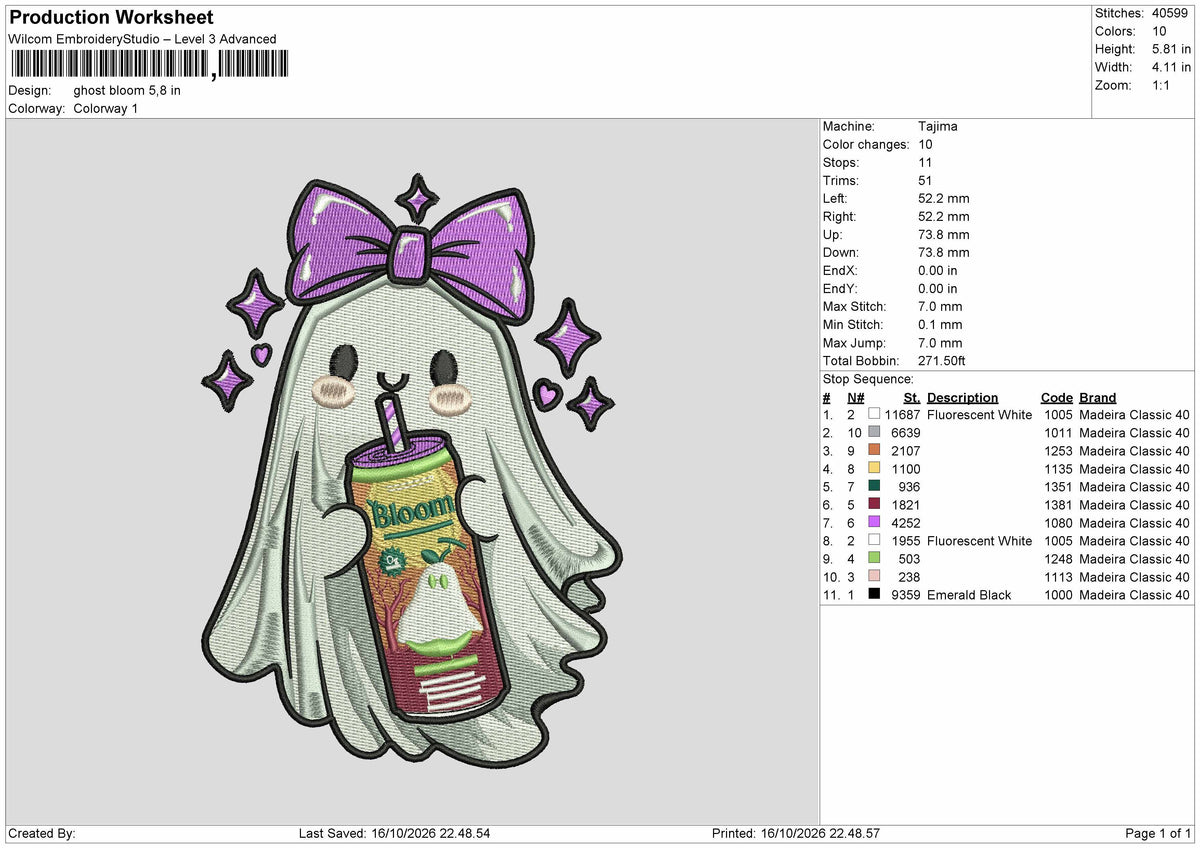Click the stitch count 238 in stop 10
The width and height of the screenshot is (1200, 848).
coord(909,576)
